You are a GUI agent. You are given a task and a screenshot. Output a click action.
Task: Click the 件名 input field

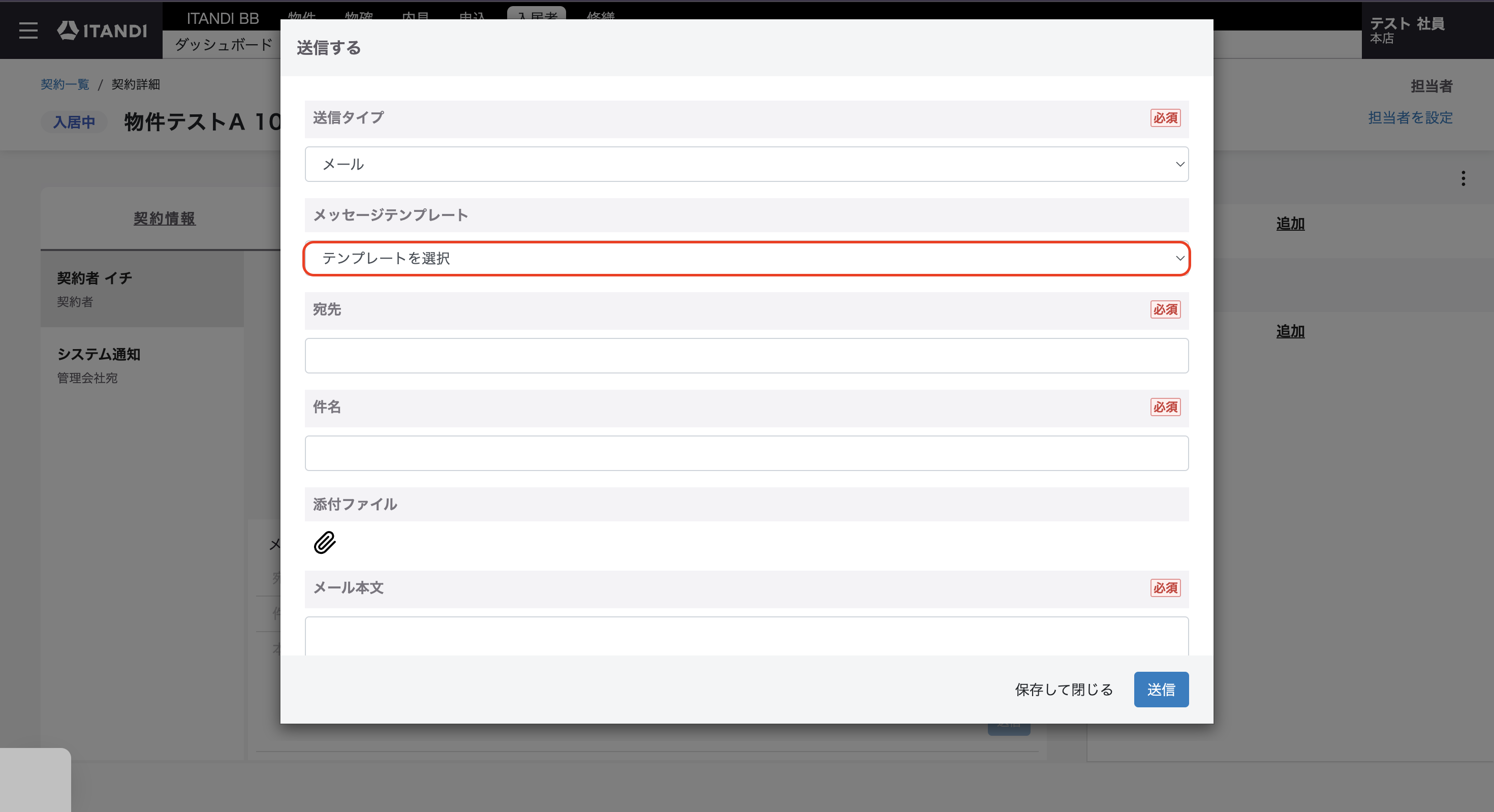coord(746,453)
